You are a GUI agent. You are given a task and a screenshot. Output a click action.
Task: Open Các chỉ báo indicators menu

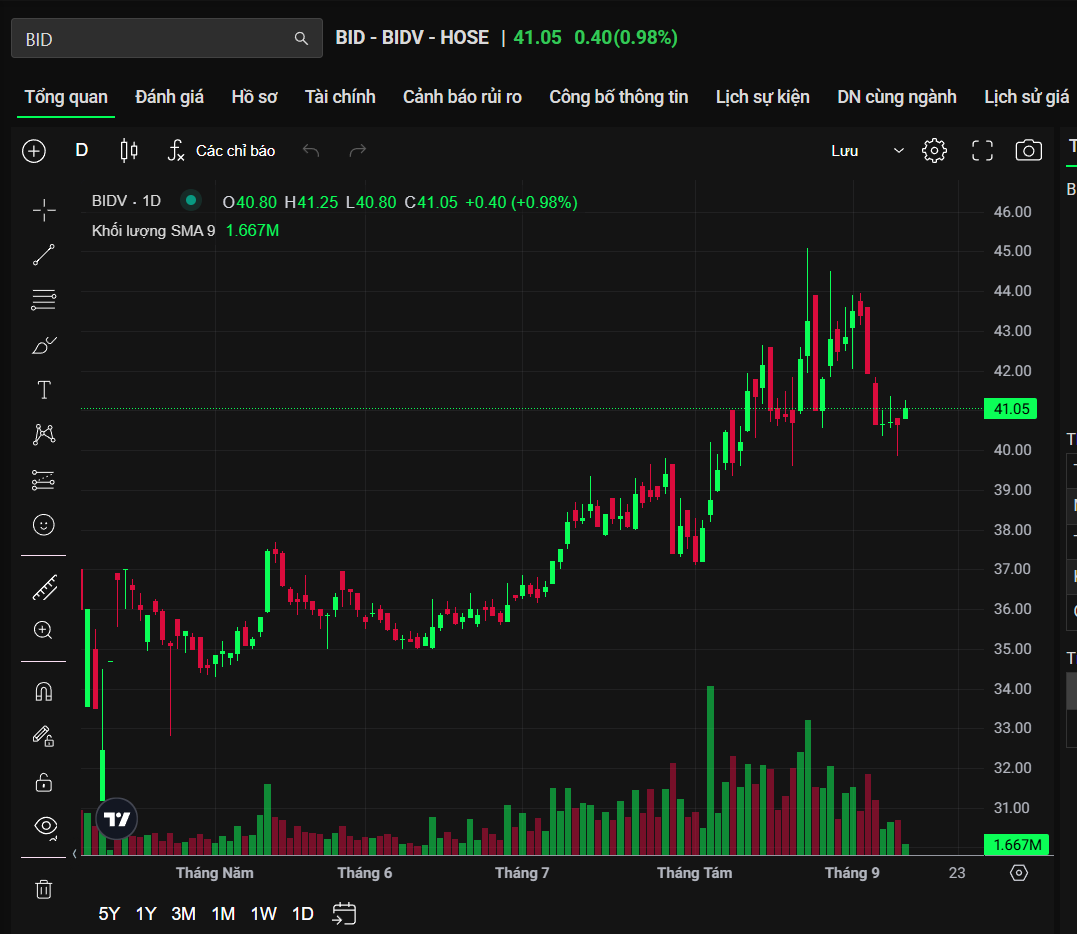[x=221, y=150]
